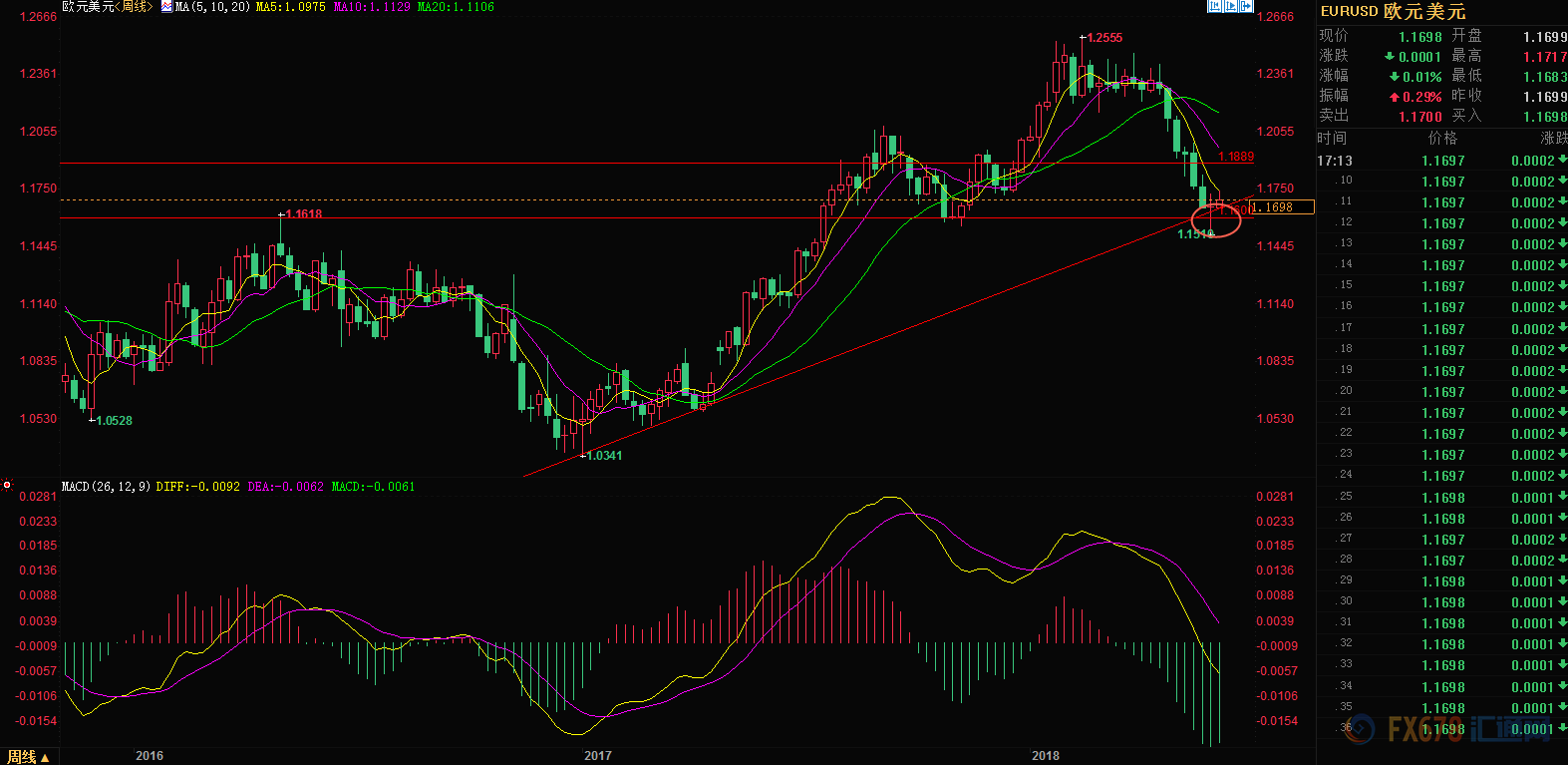Click the 价格 column header
1568x765 pixels.
1442,138
